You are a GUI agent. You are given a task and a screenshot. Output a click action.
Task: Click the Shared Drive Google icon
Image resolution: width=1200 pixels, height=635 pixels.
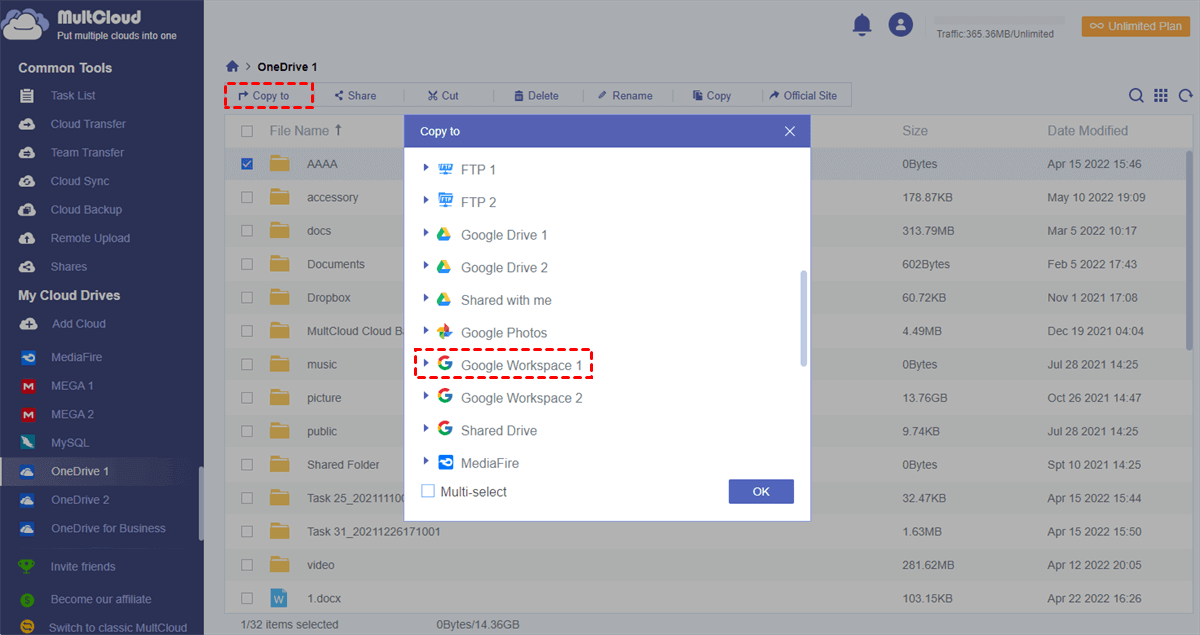[444, 429]
